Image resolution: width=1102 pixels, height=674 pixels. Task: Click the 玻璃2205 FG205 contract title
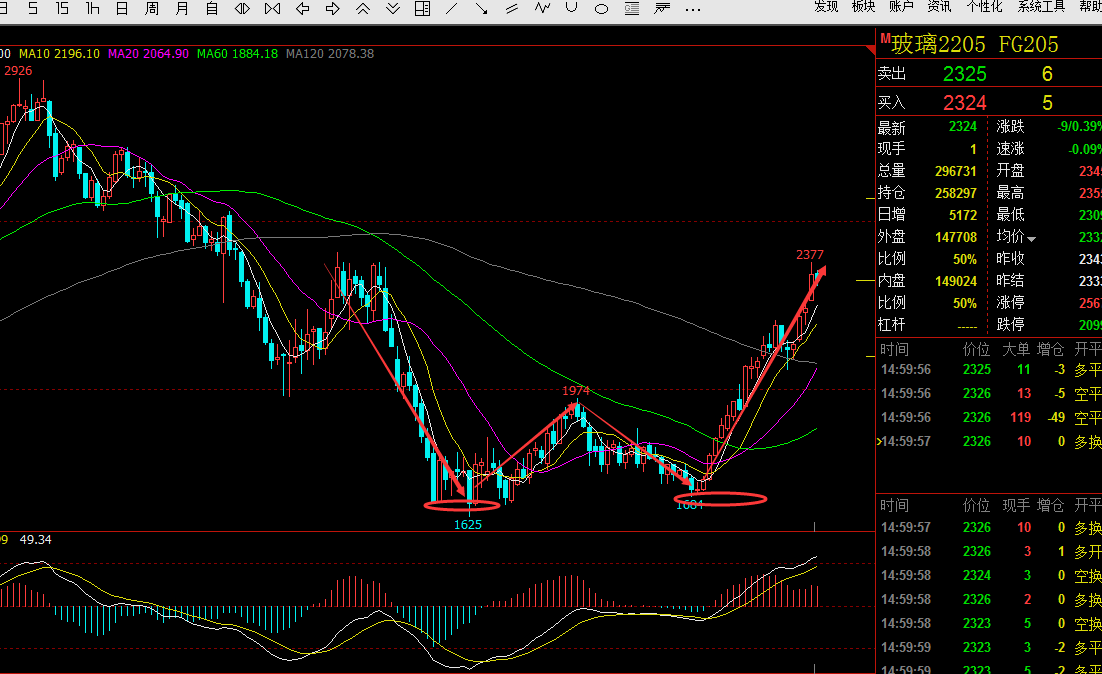(x=975, y=44)
